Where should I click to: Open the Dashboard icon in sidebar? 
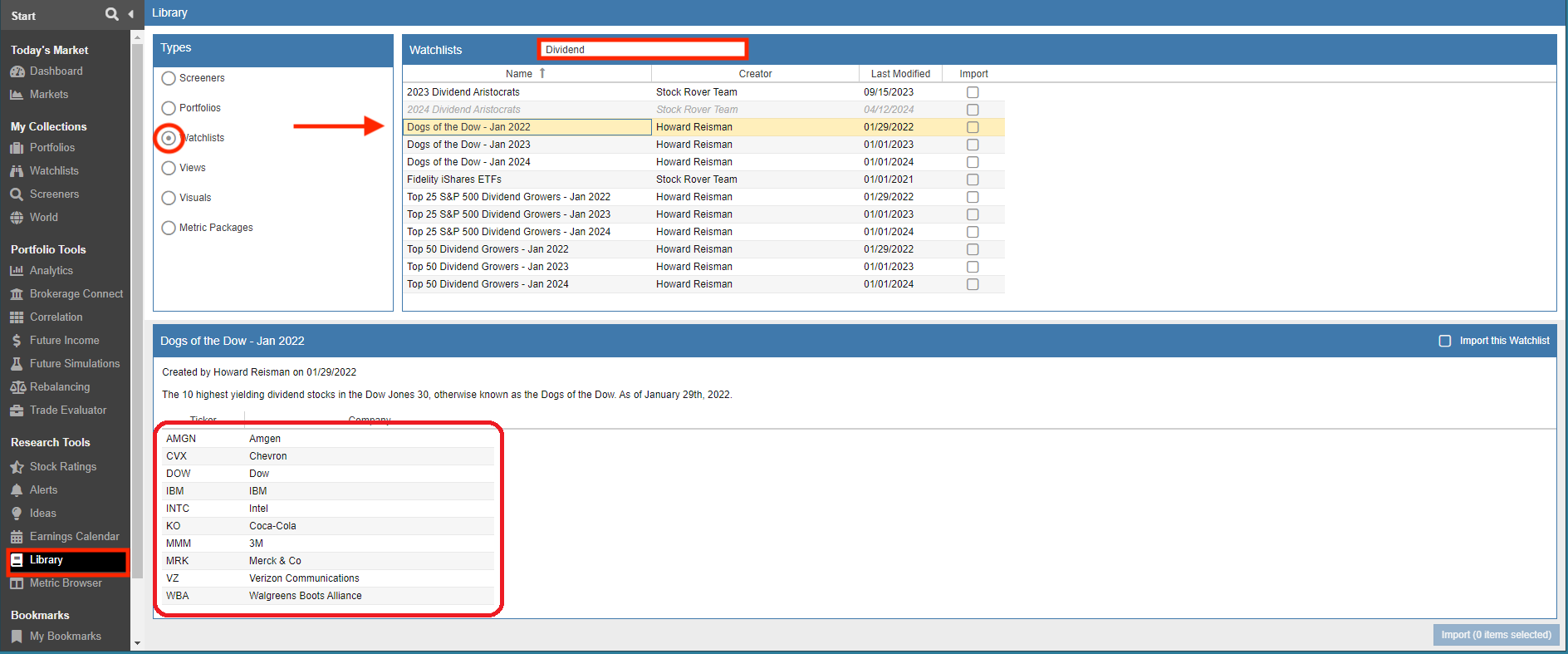tap(17, 71)
